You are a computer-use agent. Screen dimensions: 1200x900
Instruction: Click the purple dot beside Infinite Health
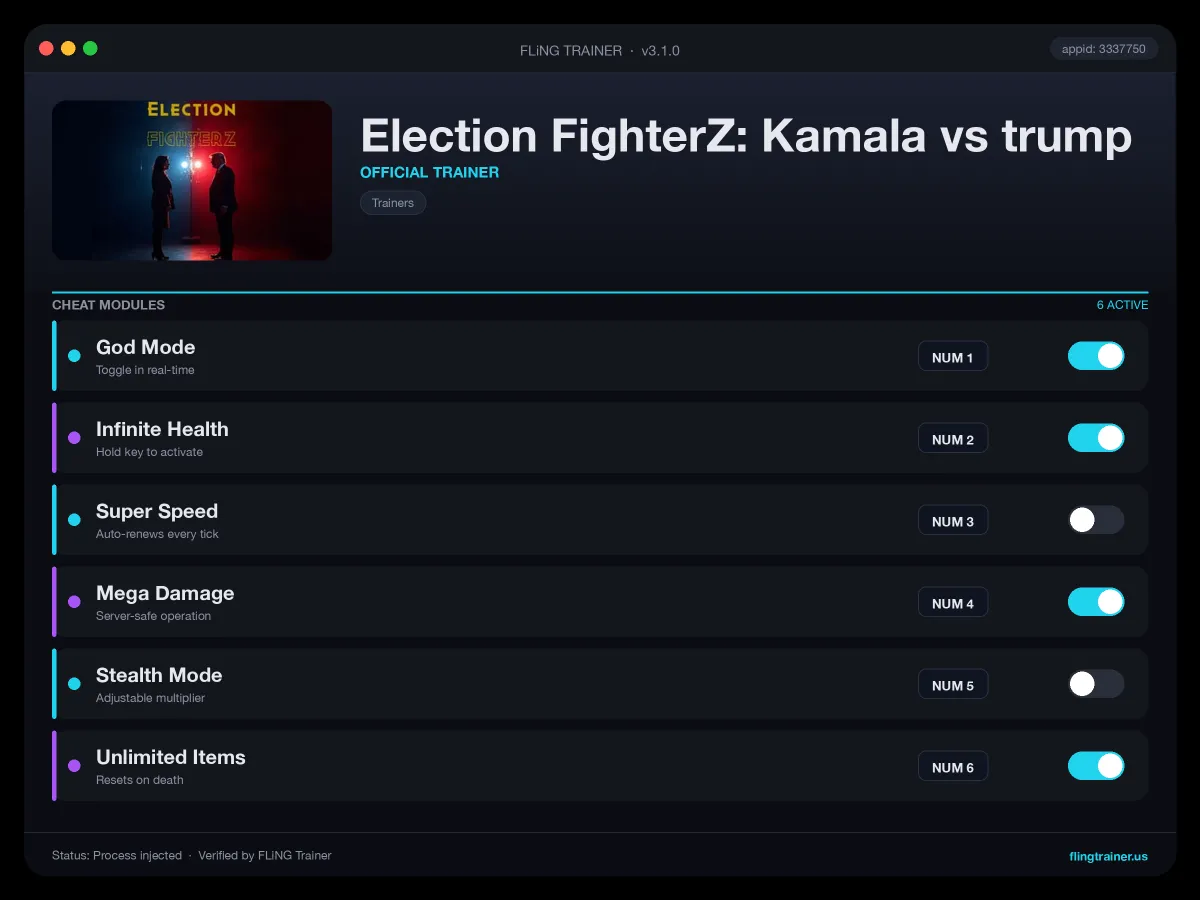pyautogui.click(x=74, y=438)
